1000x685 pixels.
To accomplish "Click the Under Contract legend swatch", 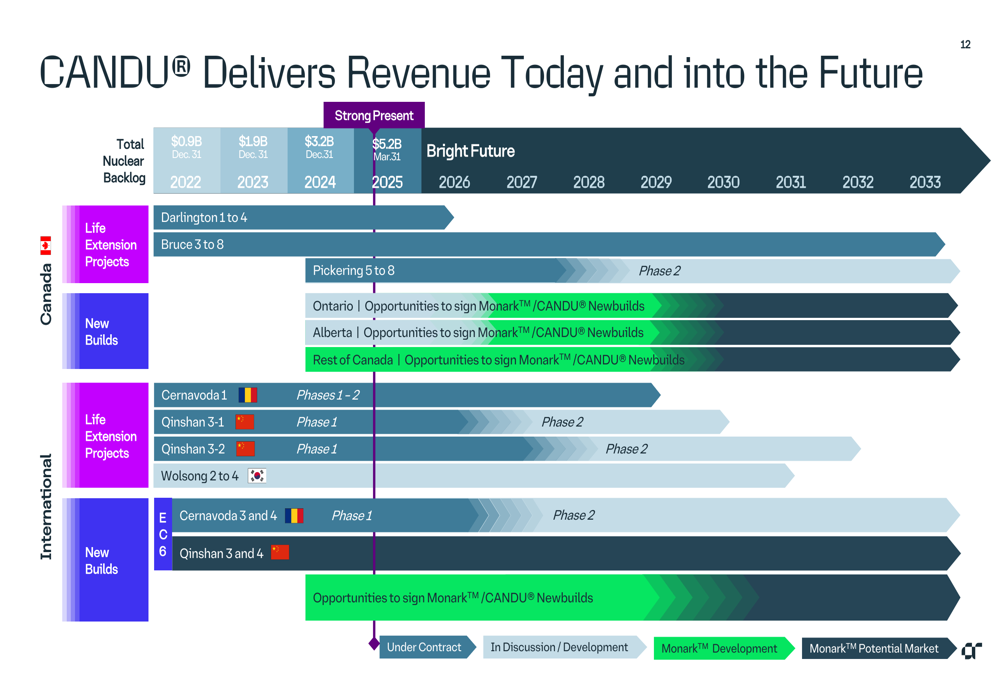I will tap(428, 647).
